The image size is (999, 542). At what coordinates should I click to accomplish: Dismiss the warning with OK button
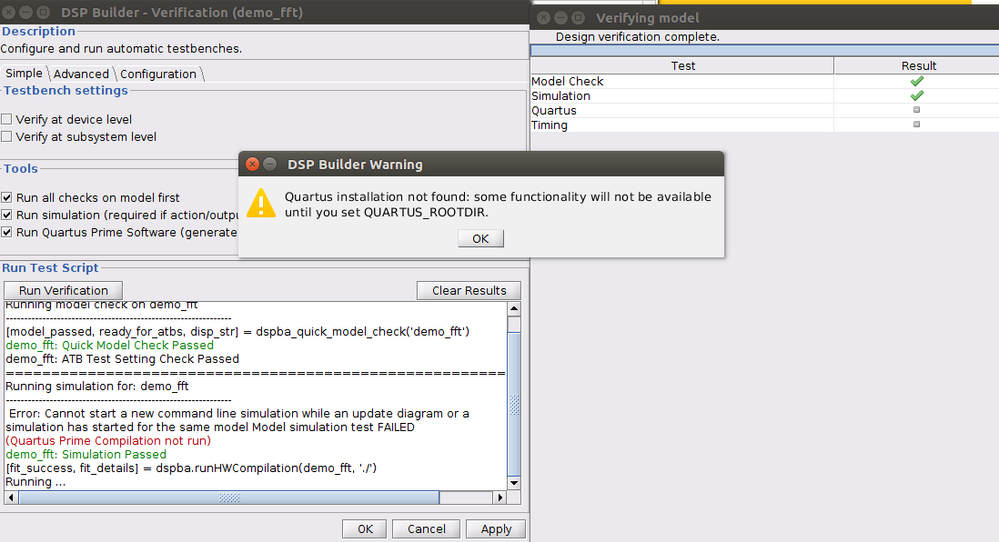[480, 238]
